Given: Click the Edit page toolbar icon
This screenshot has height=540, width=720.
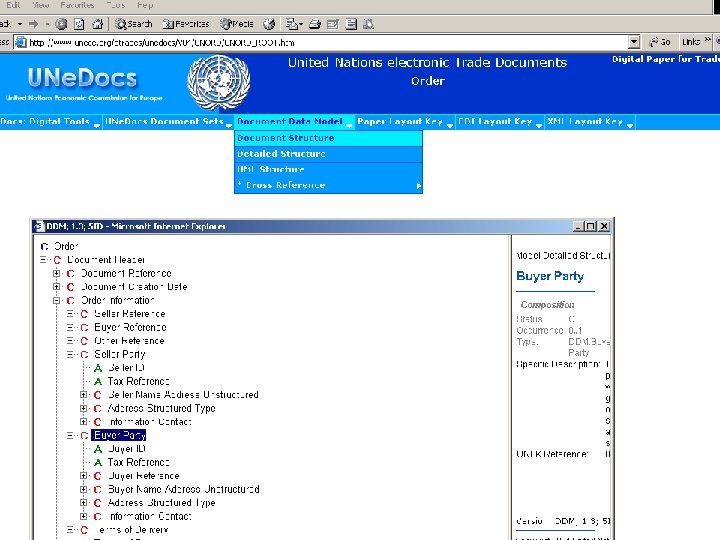Looking at the screenshot, I should tap(333, 24).
